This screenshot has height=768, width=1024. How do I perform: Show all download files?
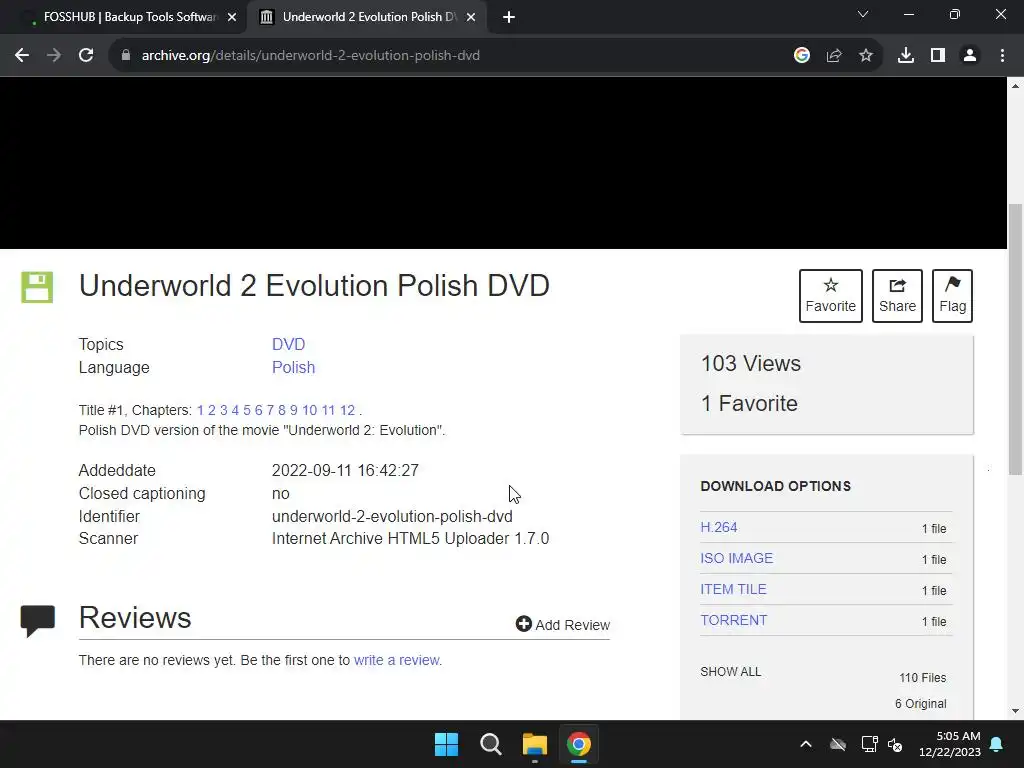coord(730,671)
